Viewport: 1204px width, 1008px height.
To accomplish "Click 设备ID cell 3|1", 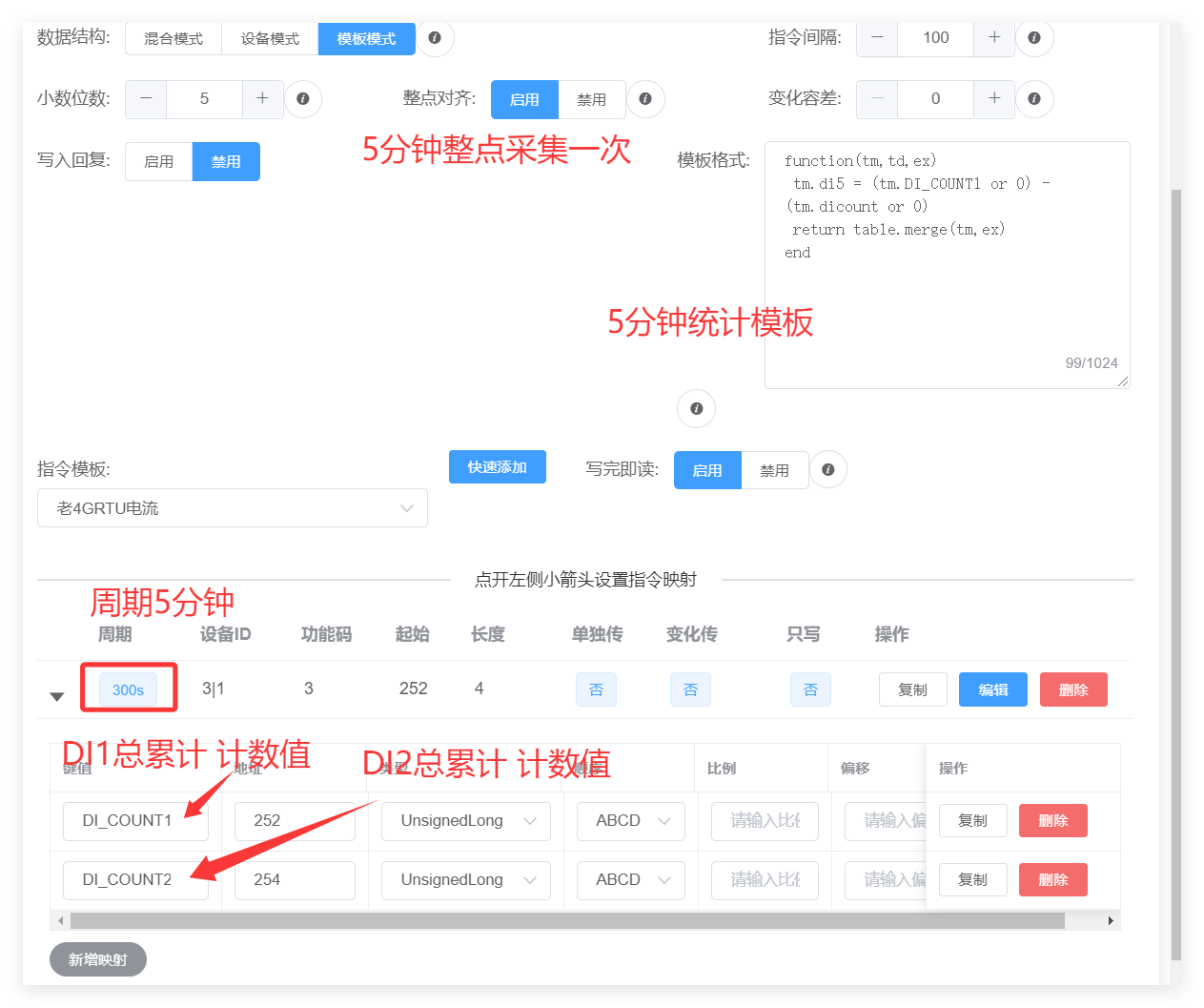I will point(214,689).
